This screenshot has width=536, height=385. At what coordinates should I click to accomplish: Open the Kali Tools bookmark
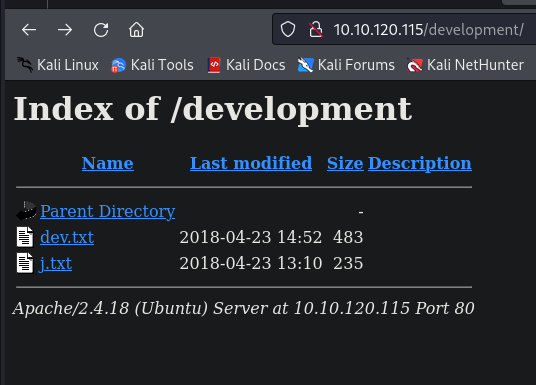tap(152, 65)
